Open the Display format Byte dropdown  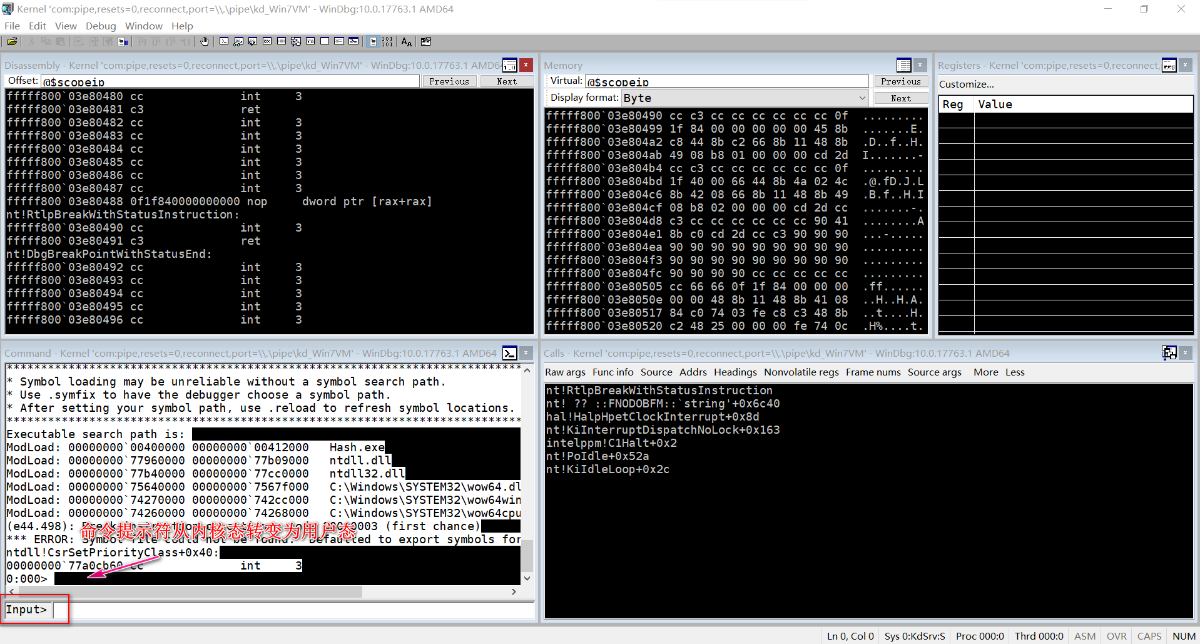(745, 98)
